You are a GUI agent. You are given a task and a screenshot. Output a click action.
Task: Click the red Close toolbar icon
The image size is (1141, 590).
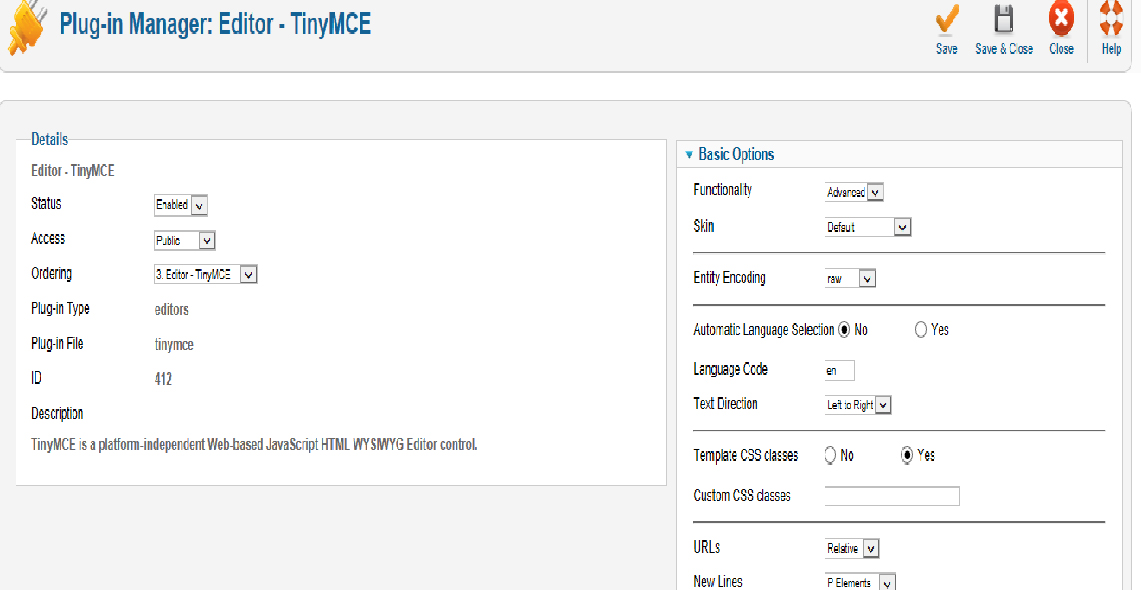1061,19
